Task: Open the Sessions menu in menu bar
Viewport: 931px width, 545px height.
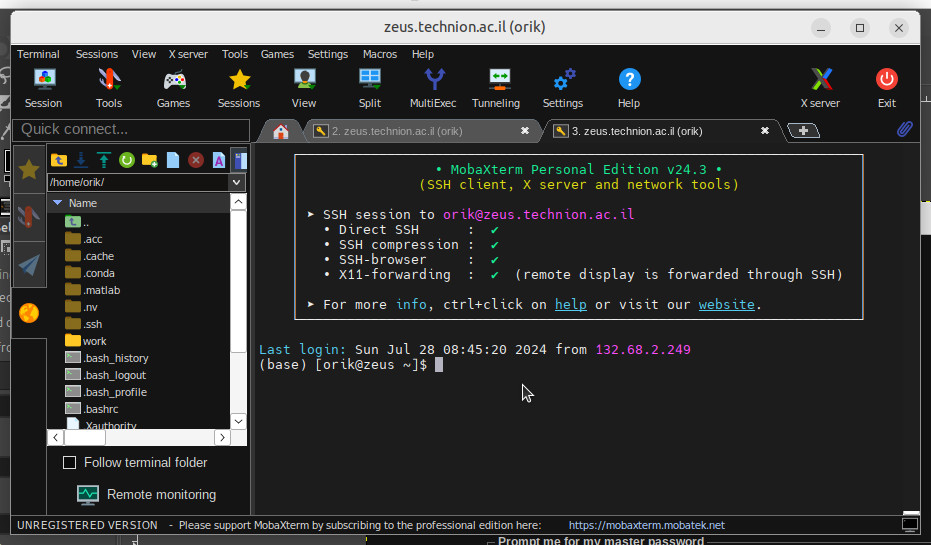Action: [97, 54]
